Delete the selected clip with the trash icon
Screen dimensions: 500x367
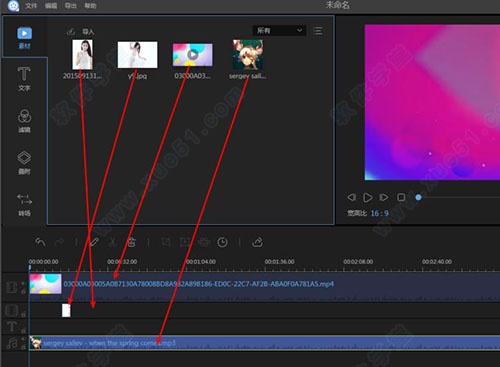pyautogui.click(x=131, y=242)
